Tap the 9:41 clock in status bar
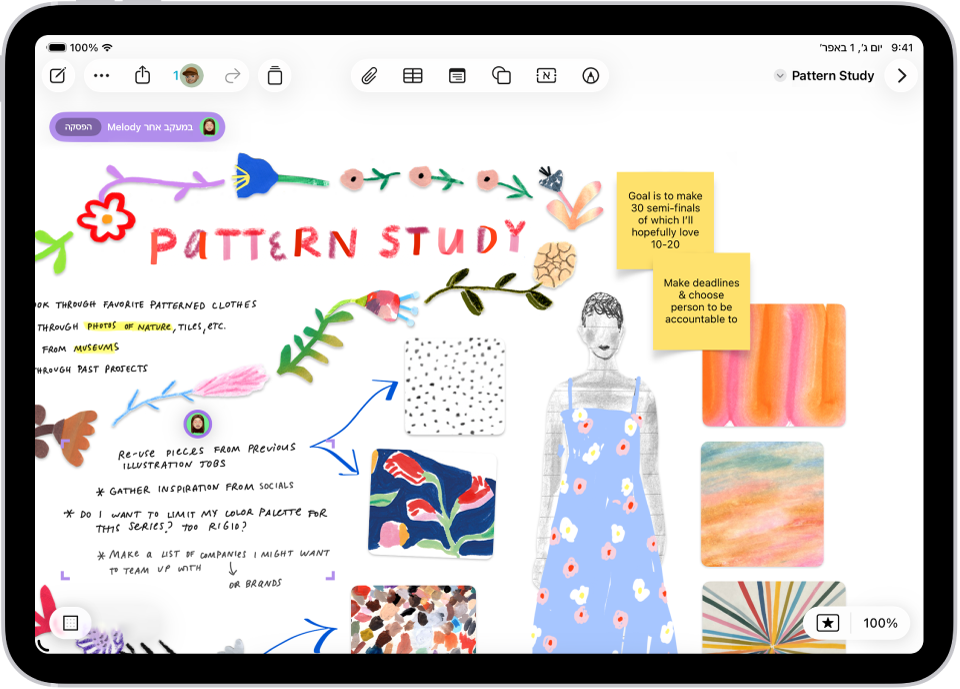 tap(902, 48)
